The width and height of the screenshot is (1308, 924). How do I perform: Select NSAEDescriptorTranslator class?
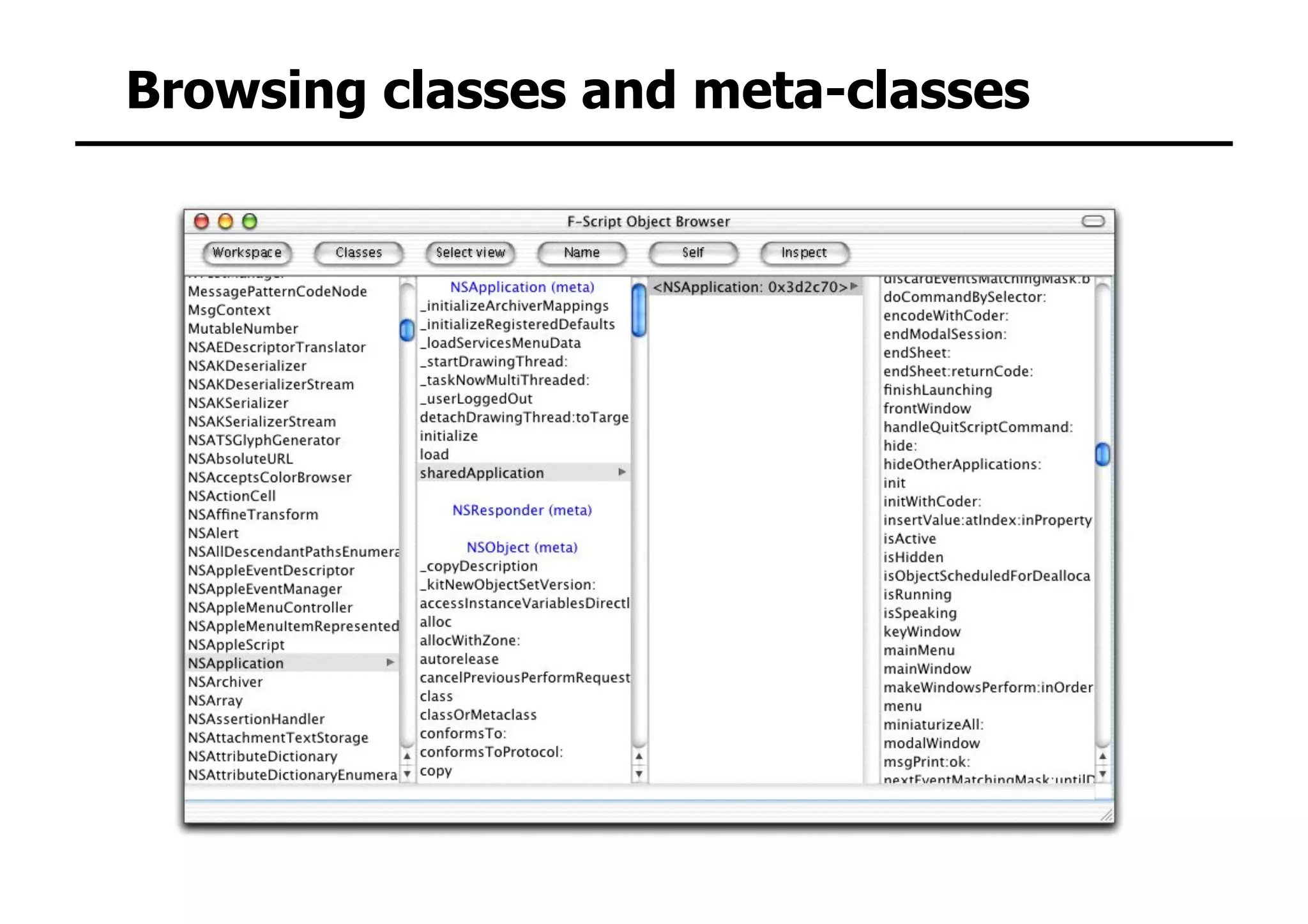pos(277,347)
